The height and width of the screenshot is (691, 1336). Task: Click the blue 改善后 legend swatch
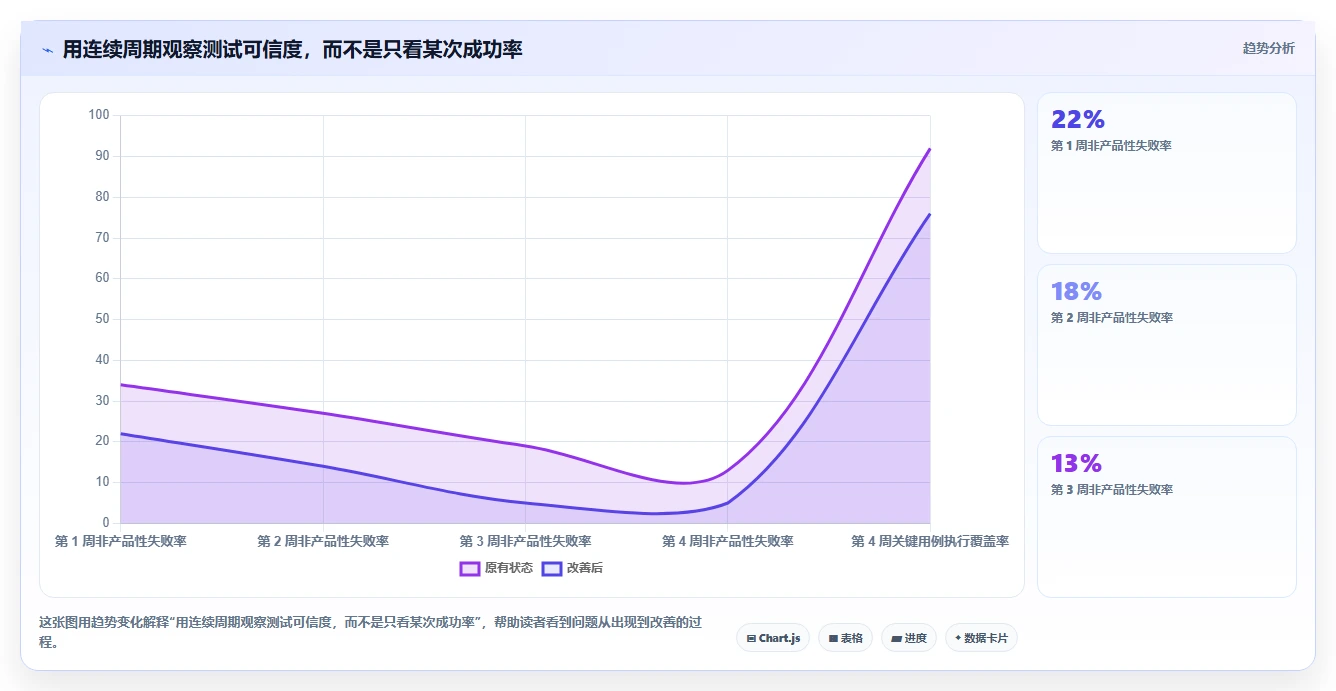(x=552, y=568)
